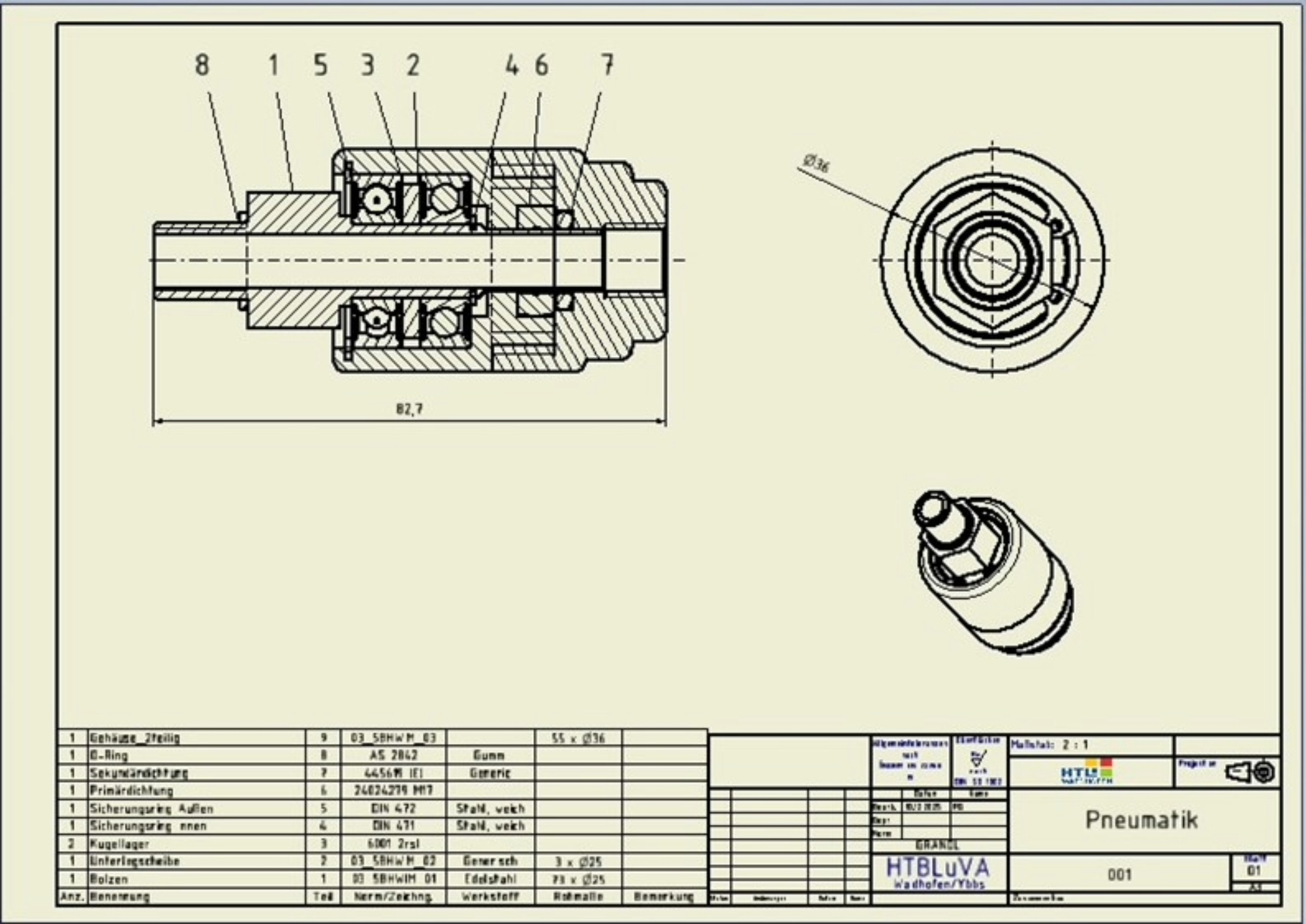Screen dimensions: 1306x924
Task: Select balloon number 4 above section view
Action: [512, 65]
